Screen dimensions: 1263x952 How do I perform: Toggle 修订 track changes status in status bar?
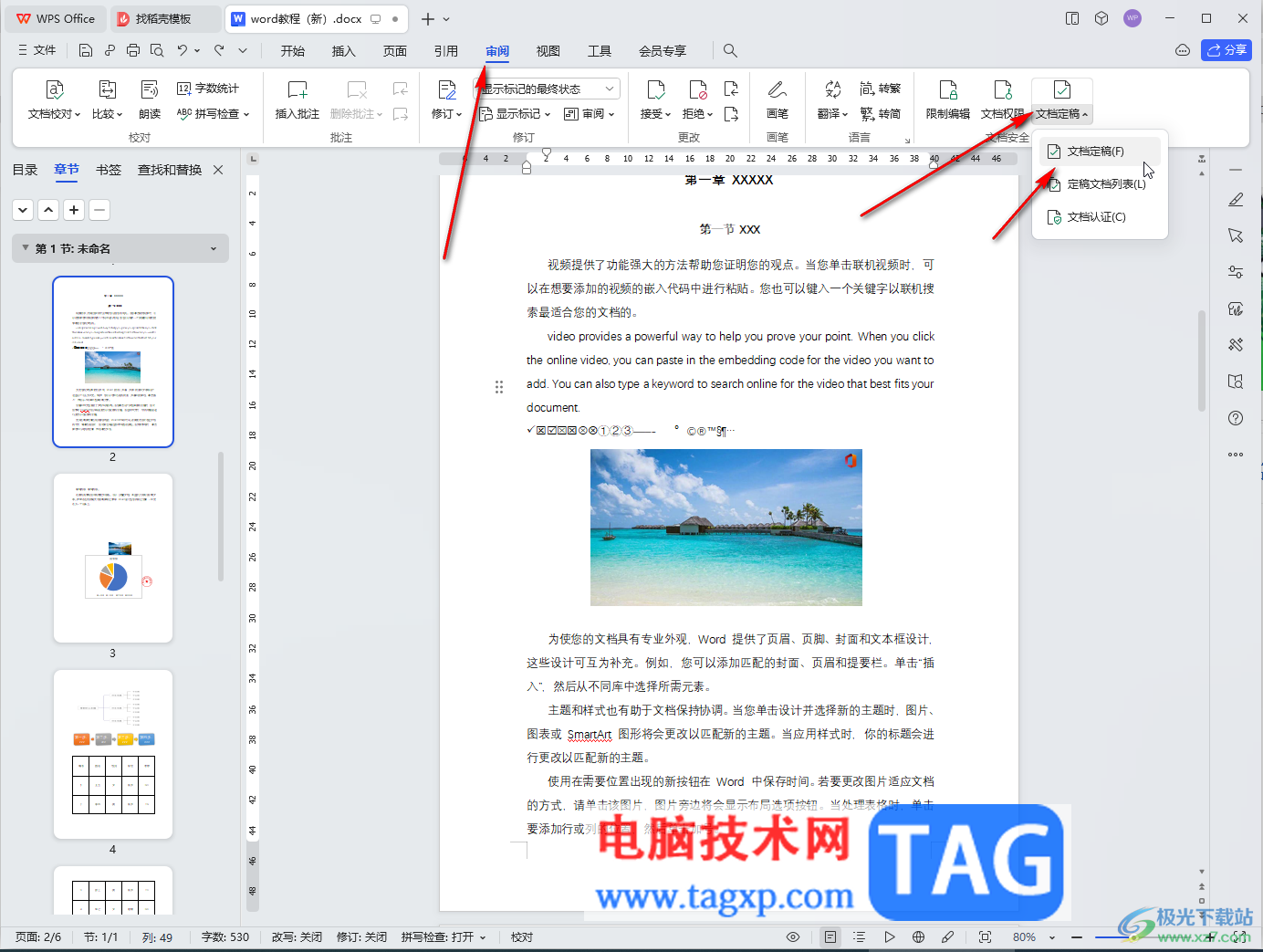[x=361, y=936]
